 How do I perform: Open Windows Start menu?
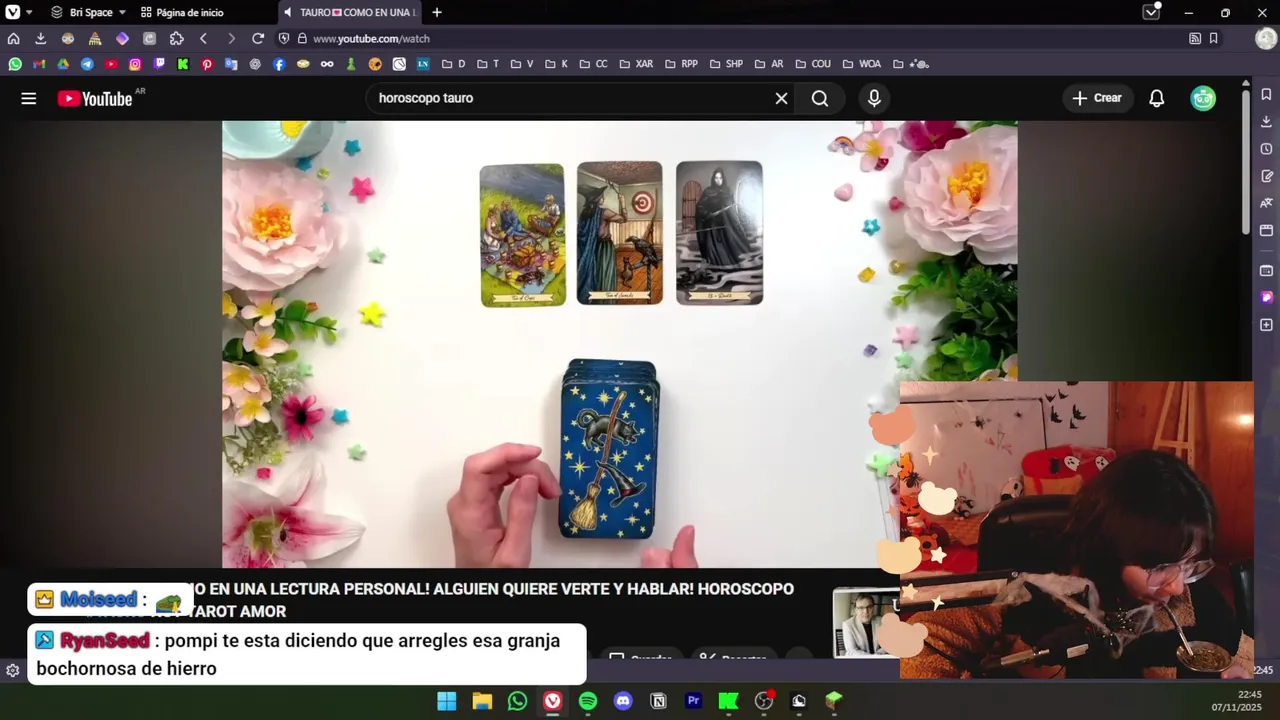pos(447,701)
